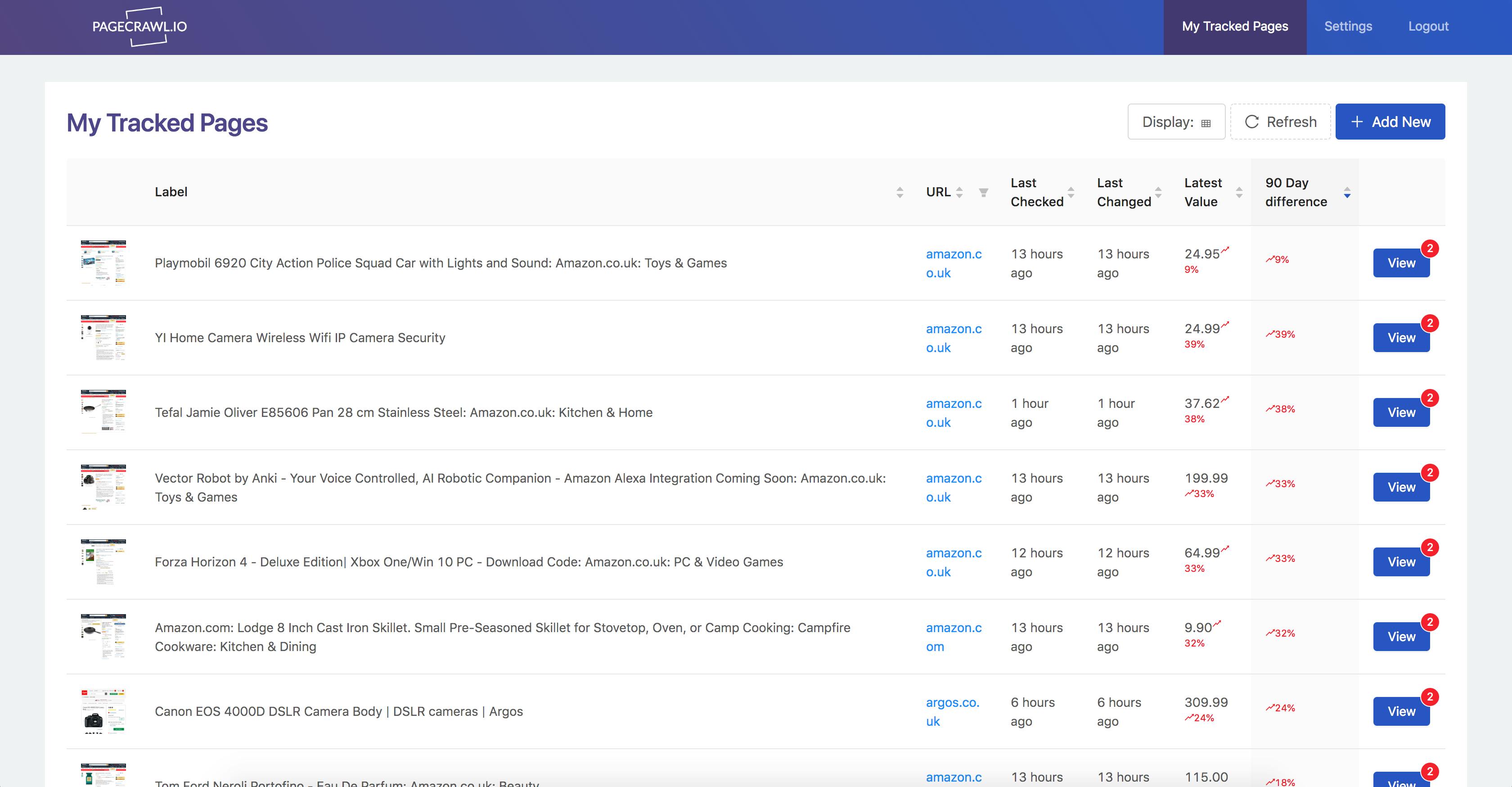Image resolution: width=1512 pixels, height=787 pixels.
Task: Click latest value 309.99 in Canon row
Action: pyautogui.click(x=1206, y=702)
